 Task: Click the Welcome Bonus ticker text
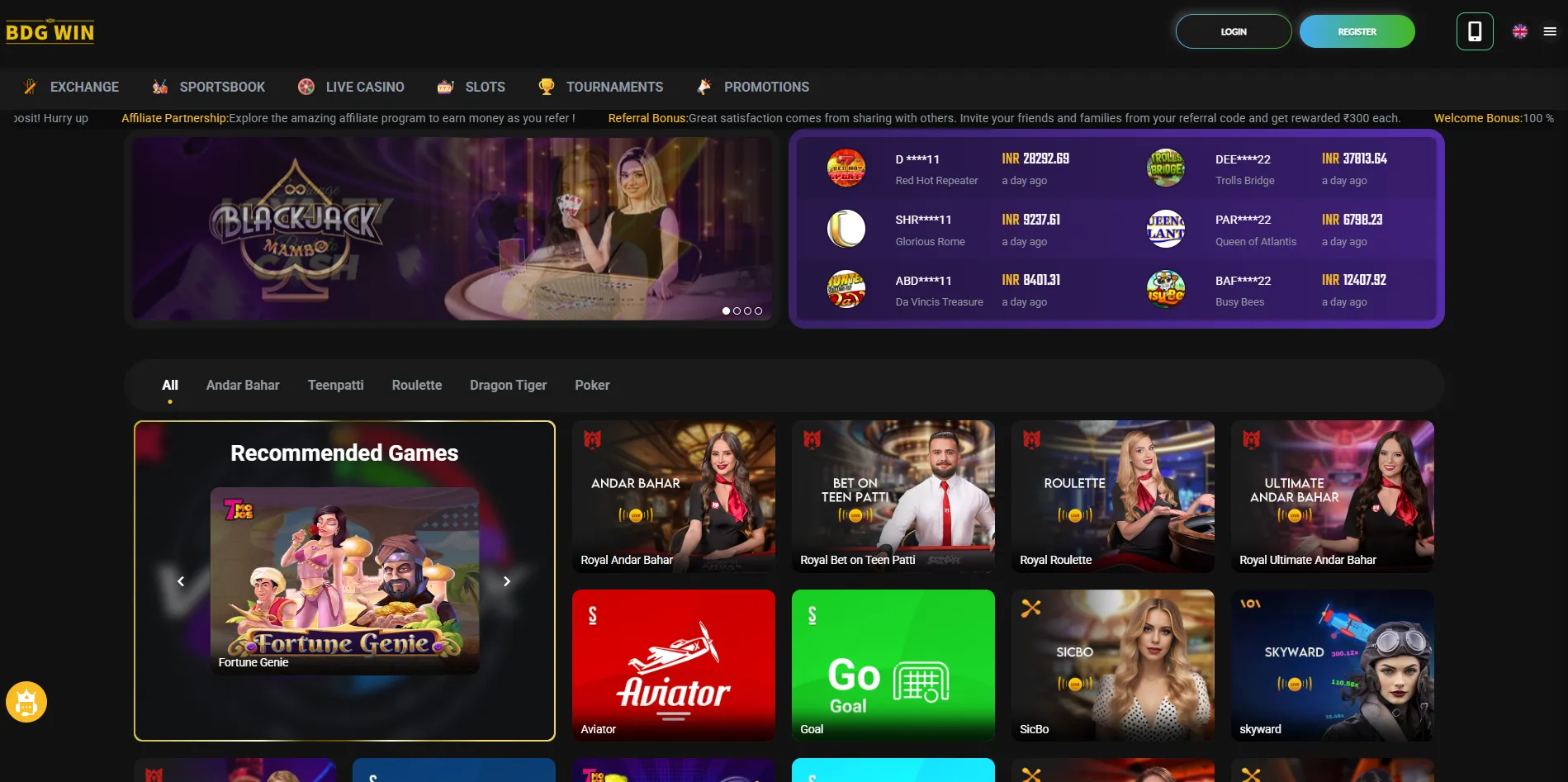pyautogui.click(x=1494, y=118)
